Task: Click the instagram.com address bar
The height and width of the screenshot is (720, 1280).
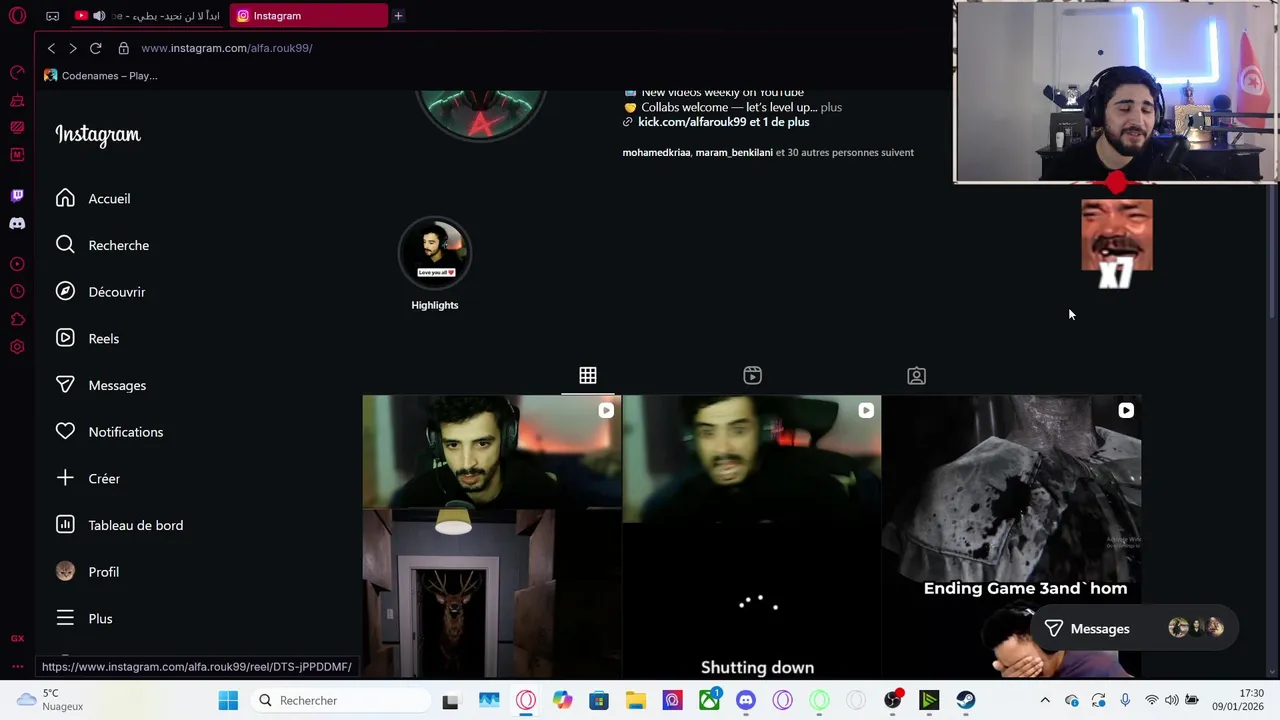Action: click(x=227, y=48)
